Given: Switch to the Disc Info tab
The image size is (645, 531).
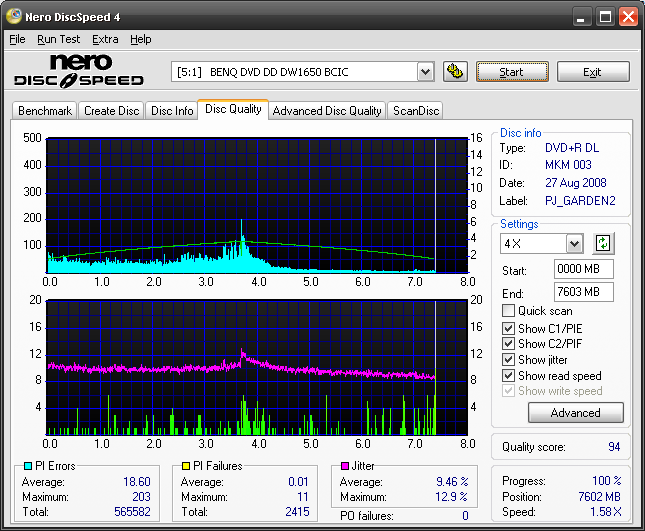Looking at the screenshot, I should pyautogui.click(x=172, y=111).
